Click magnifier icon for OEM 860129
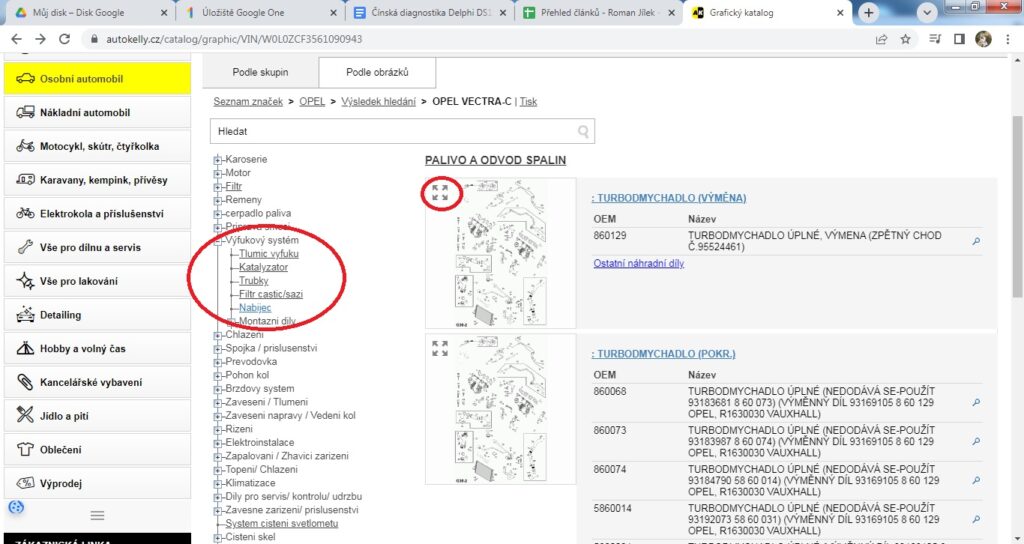The image size is (1024, 544). [x=976, y=241]
